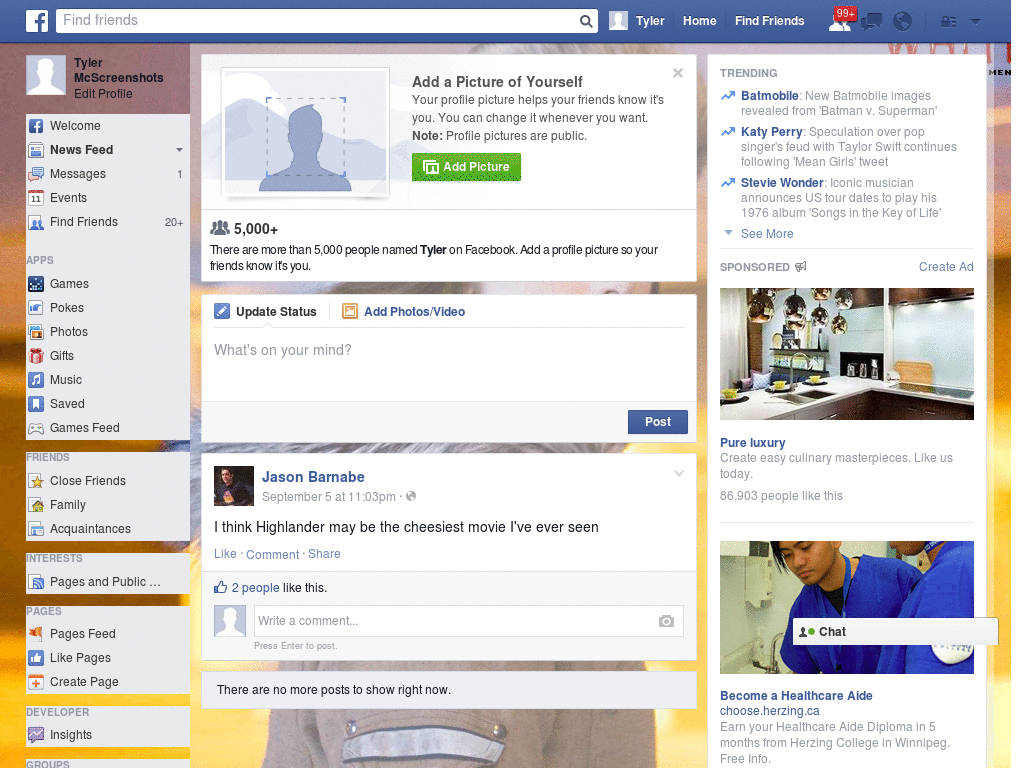This screenshot has height=768, width=1024.
Task: Open privacy shortcuts lock icon
Action: point(948,22)
